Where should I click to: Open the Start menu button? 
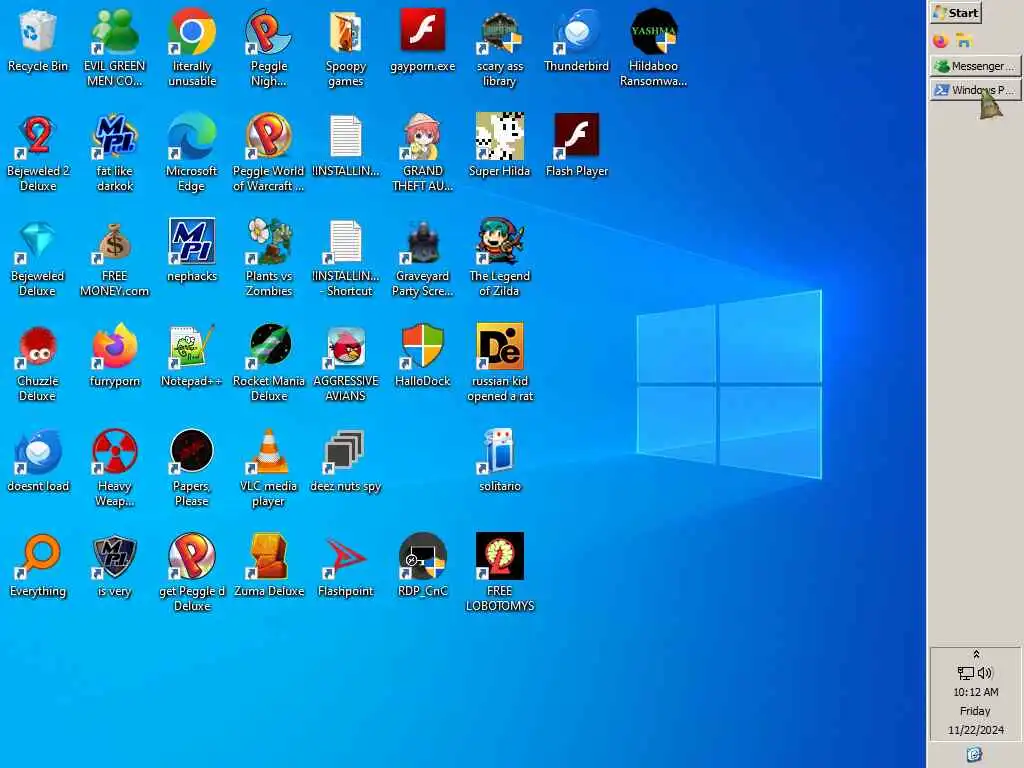click(956, 12)
